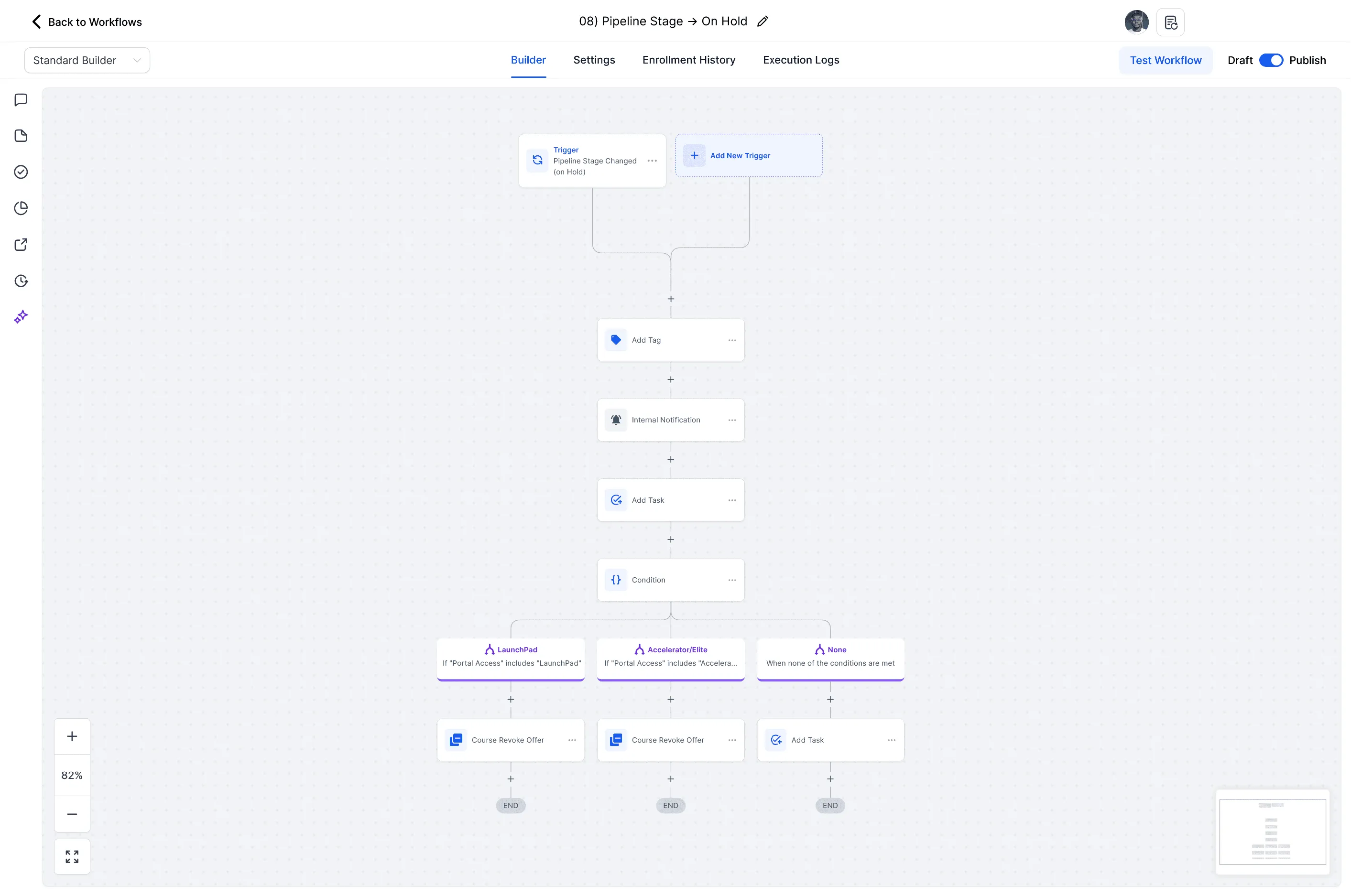Zoom in the canvas with plus button
Viewport: 1351px width, 896px height.
(72, 736)
